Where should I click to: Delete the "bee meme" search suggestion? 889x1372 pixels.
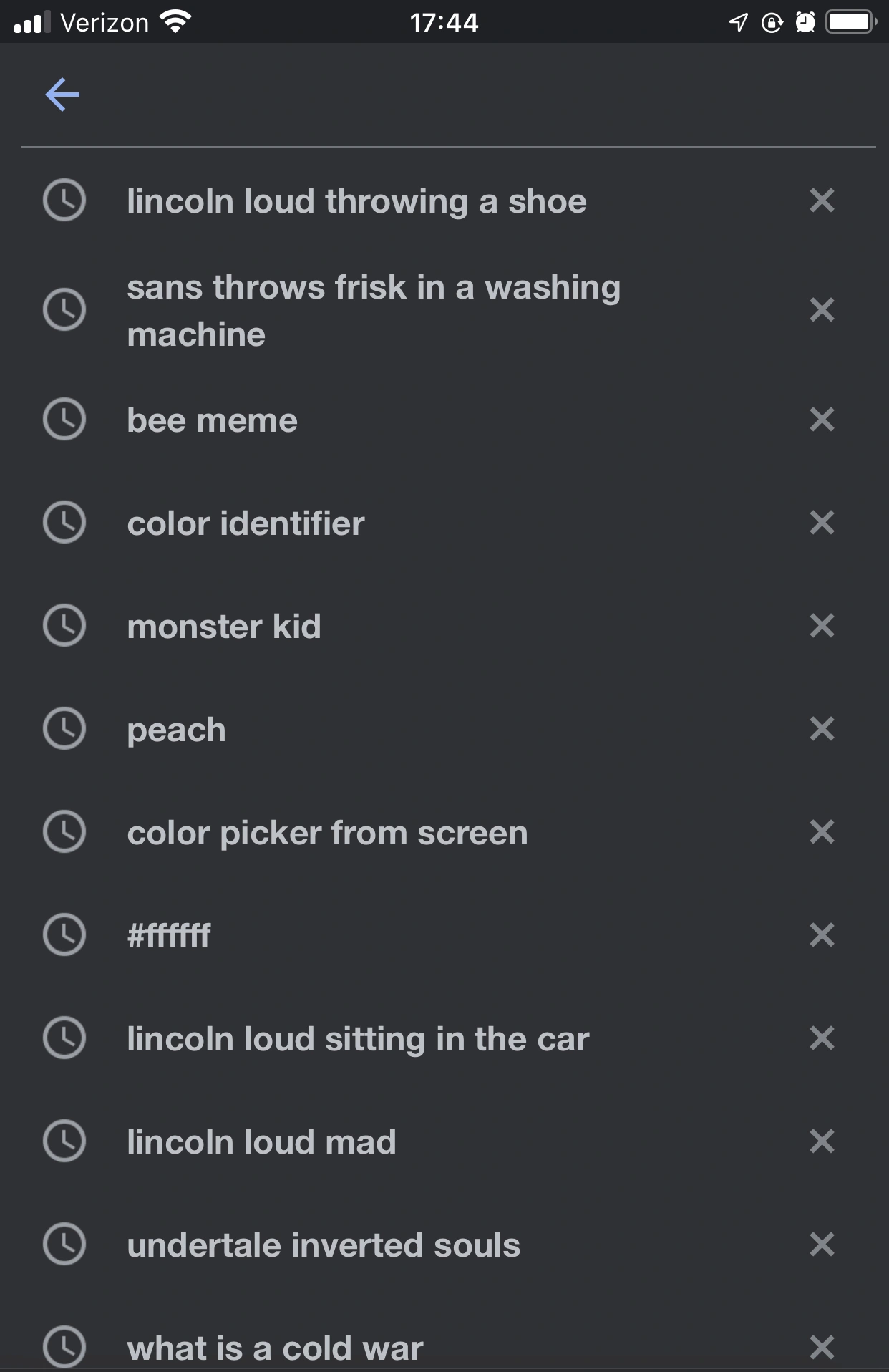tap(822, 420)
